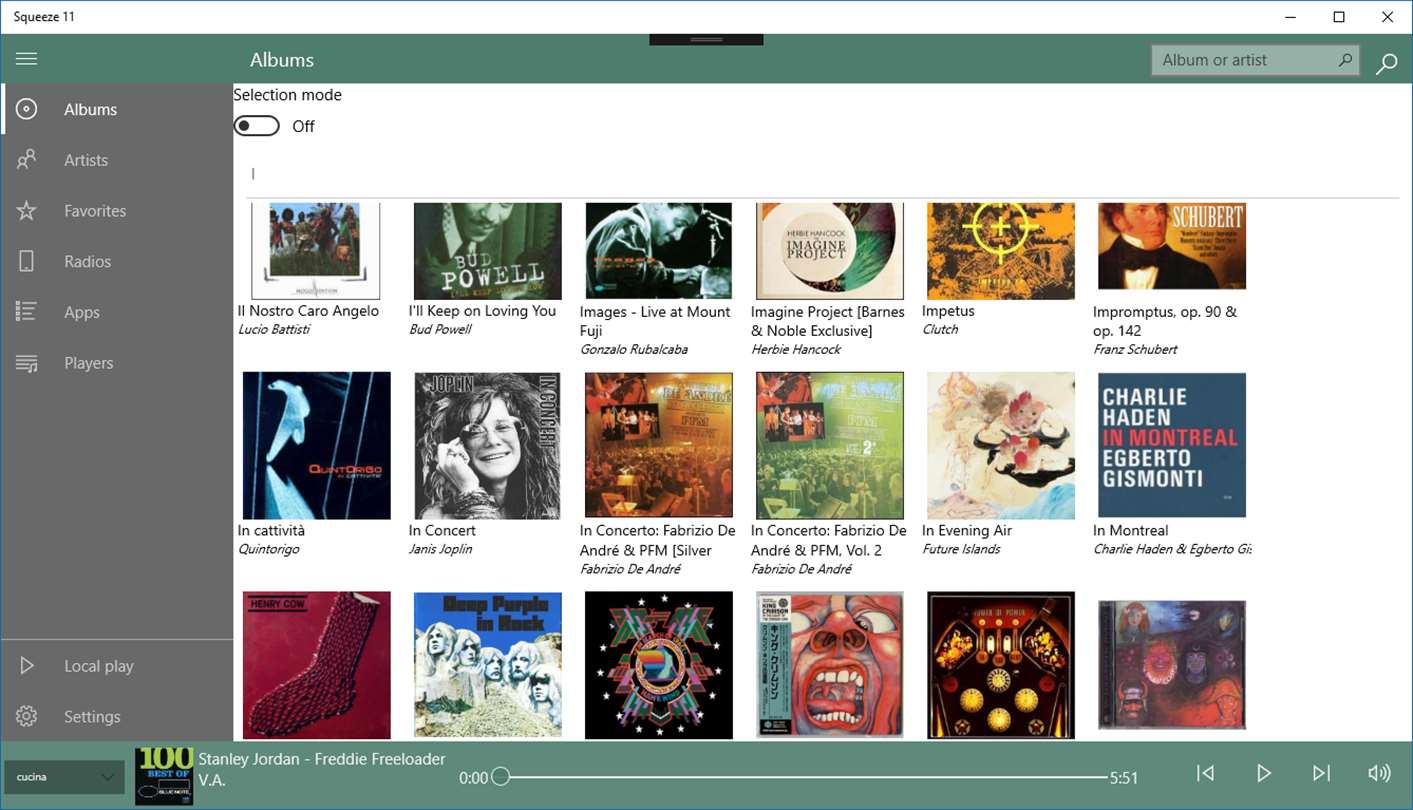The image size is (1413, 810).
Task: Click the Album or artist search field
Action: click(1254, 60)
